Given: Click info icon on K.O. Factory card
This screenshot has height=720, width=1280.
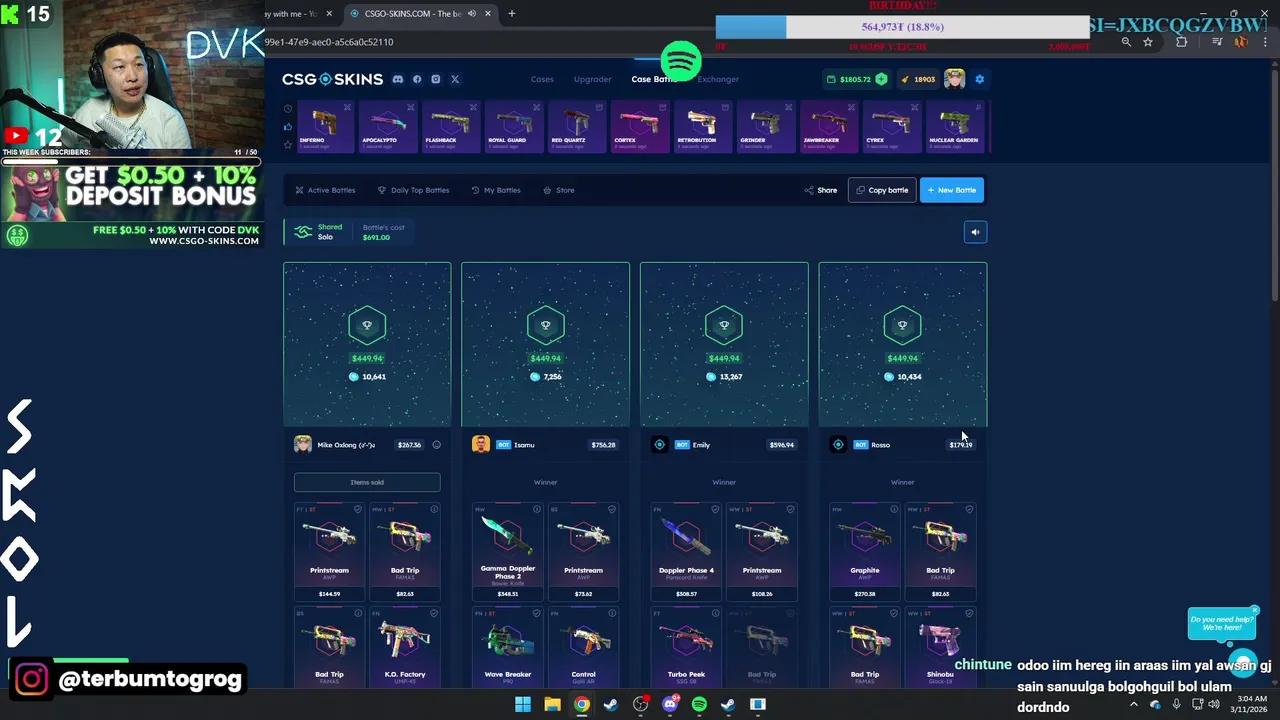Looking at the screenshot, I should click(434, 613).
